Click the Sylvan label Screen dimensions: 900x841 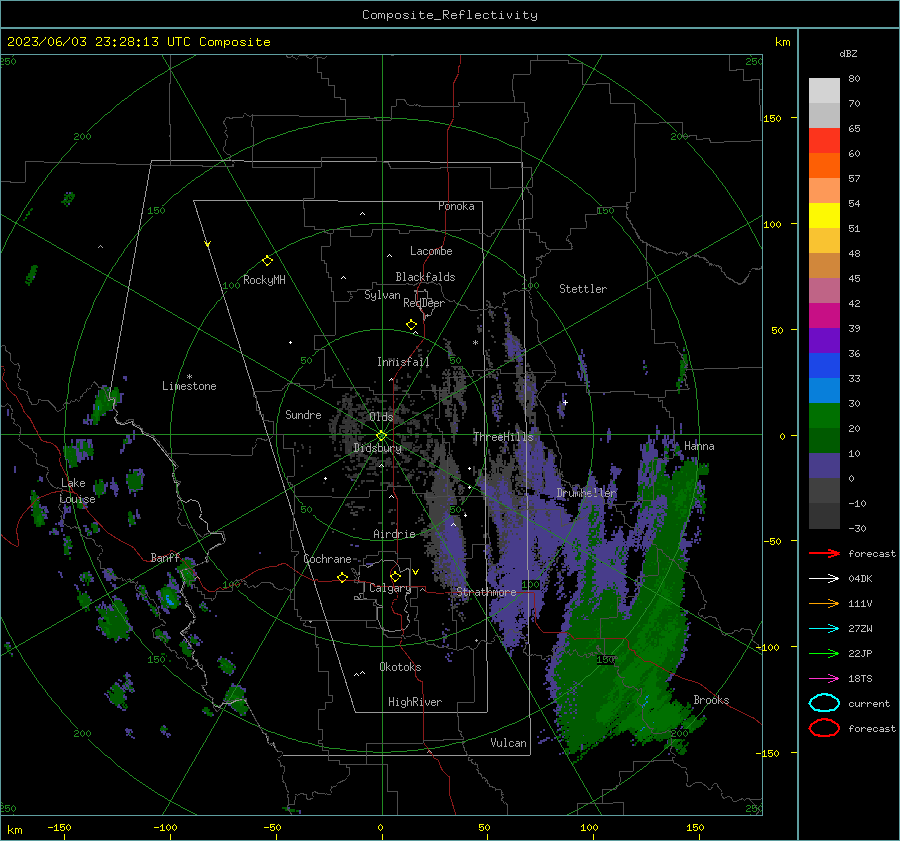[382, 295]
